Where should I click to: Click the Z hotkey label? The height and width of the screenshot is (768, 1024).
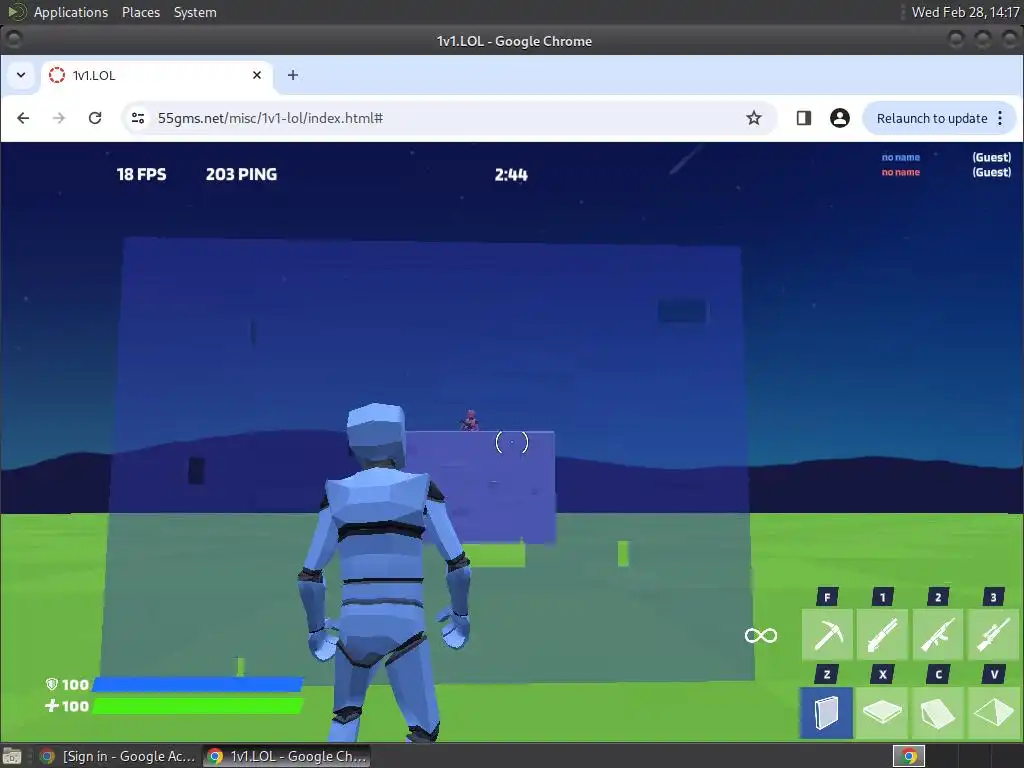pos(827,675)
